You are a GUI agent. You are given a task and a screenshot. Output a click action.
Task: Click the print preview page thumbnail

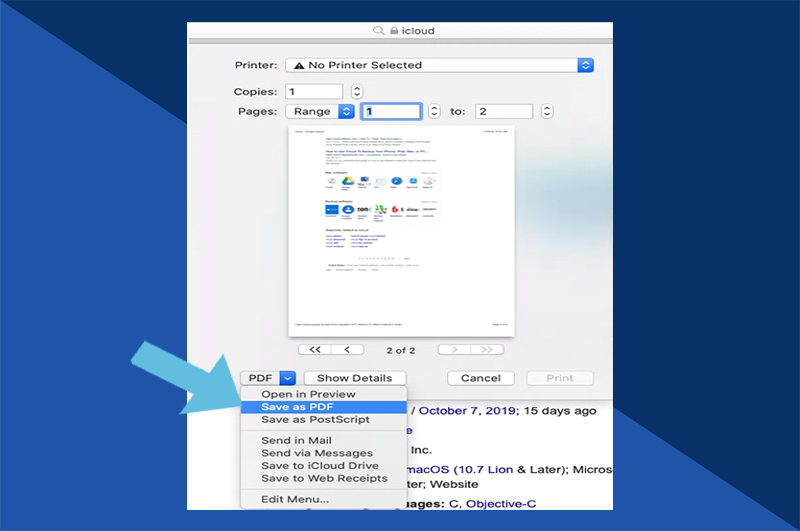[x=401, y=230]
